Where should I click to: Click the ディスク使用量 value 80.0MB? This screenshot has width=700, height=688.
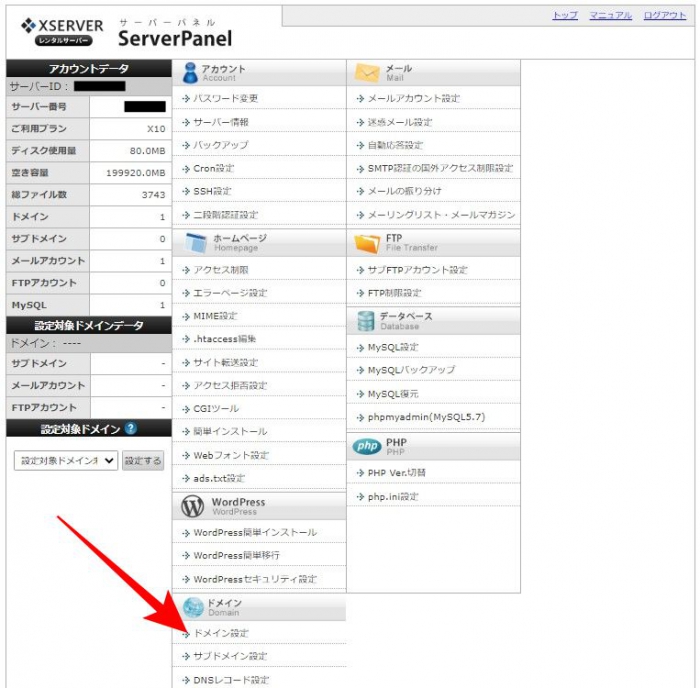click(147, 151)
